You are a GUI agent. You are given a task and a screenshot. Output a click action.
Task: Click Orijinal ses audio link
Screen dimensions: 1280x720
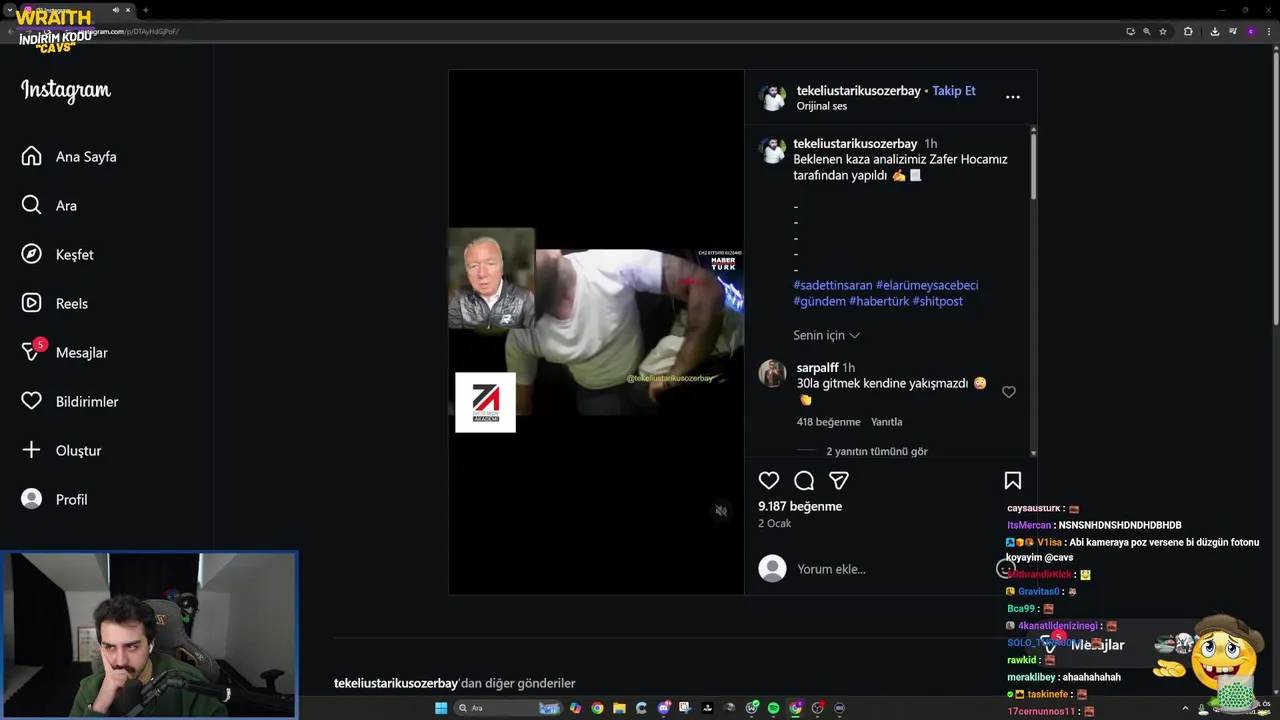(822, 106)
